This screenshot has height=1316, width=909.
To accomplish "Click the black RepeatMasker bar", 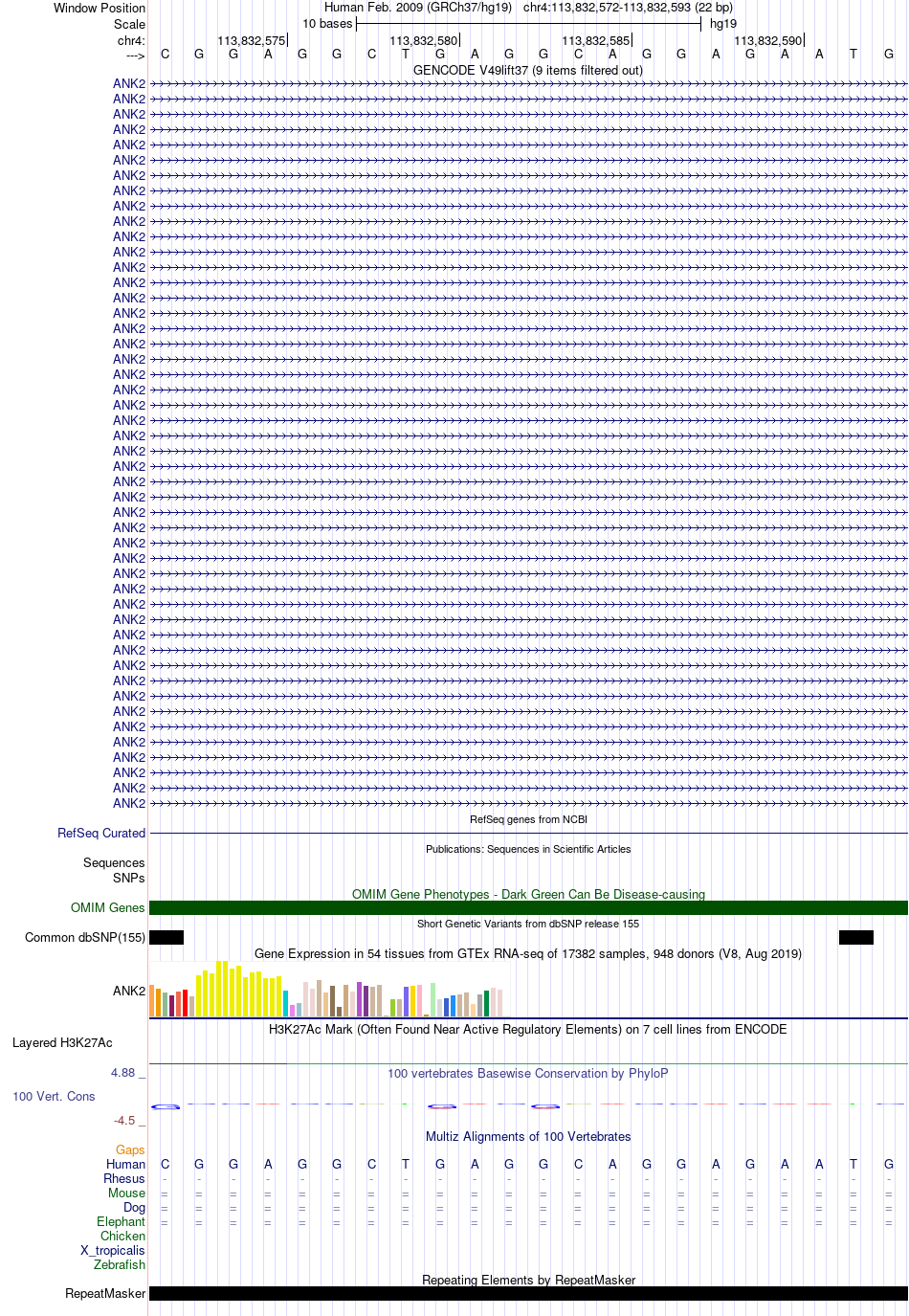I will tap(528, 1293).
